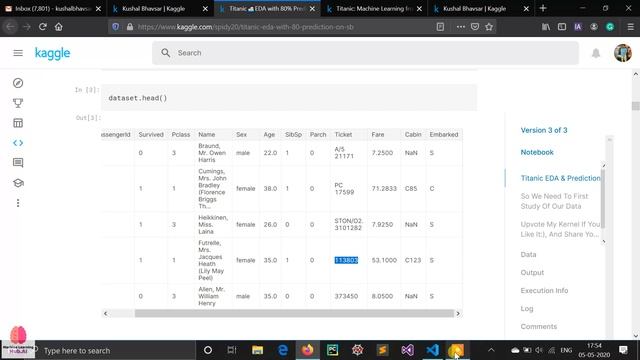Click the dataframe horizontal scrollbar thumb
This screenshot has width=640, height=360.
[294, 313]
